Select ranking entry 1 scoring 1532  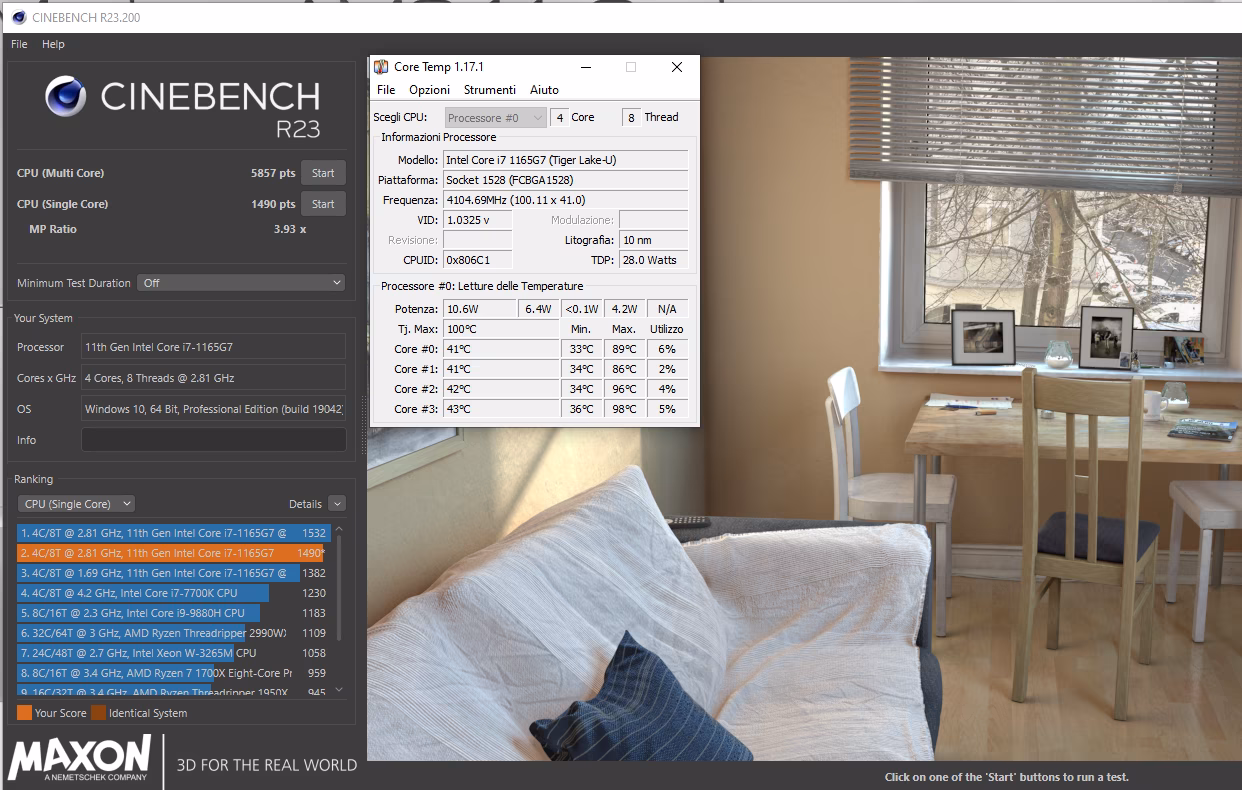[x=172, y=533]
